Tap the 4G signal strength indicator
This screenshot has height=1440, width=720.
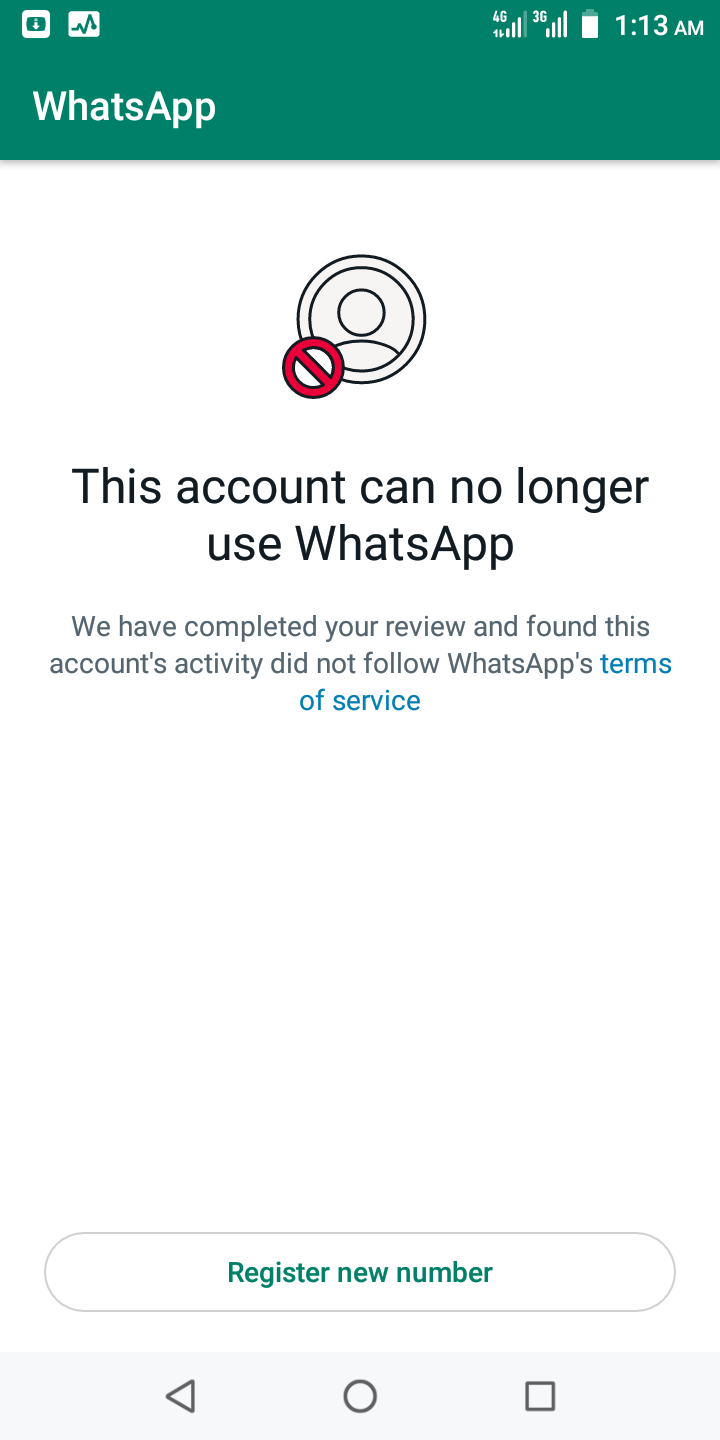[x=509, y=24]
